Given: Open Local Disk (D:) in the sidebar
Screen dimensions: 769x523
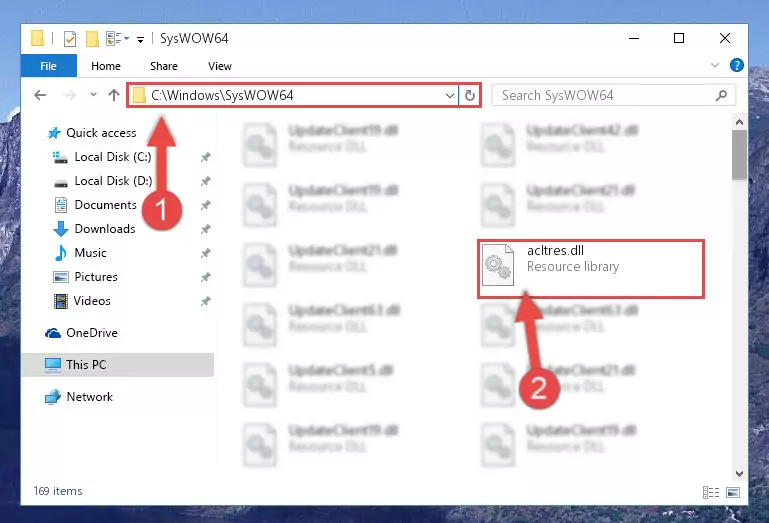Looking at the screenshot, I should coord(102,181).
